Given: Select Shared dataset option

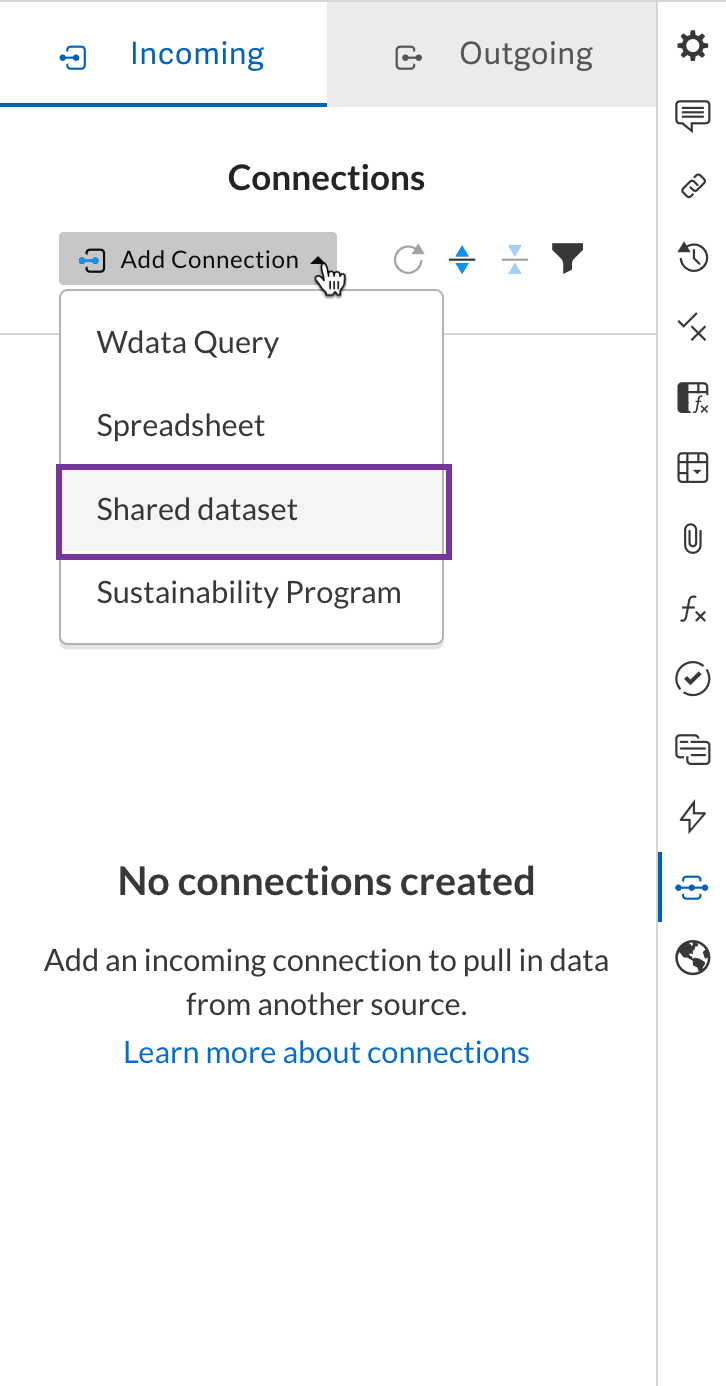Looking at the screenshot, I should pyautogui.click(x=198, y=509).
